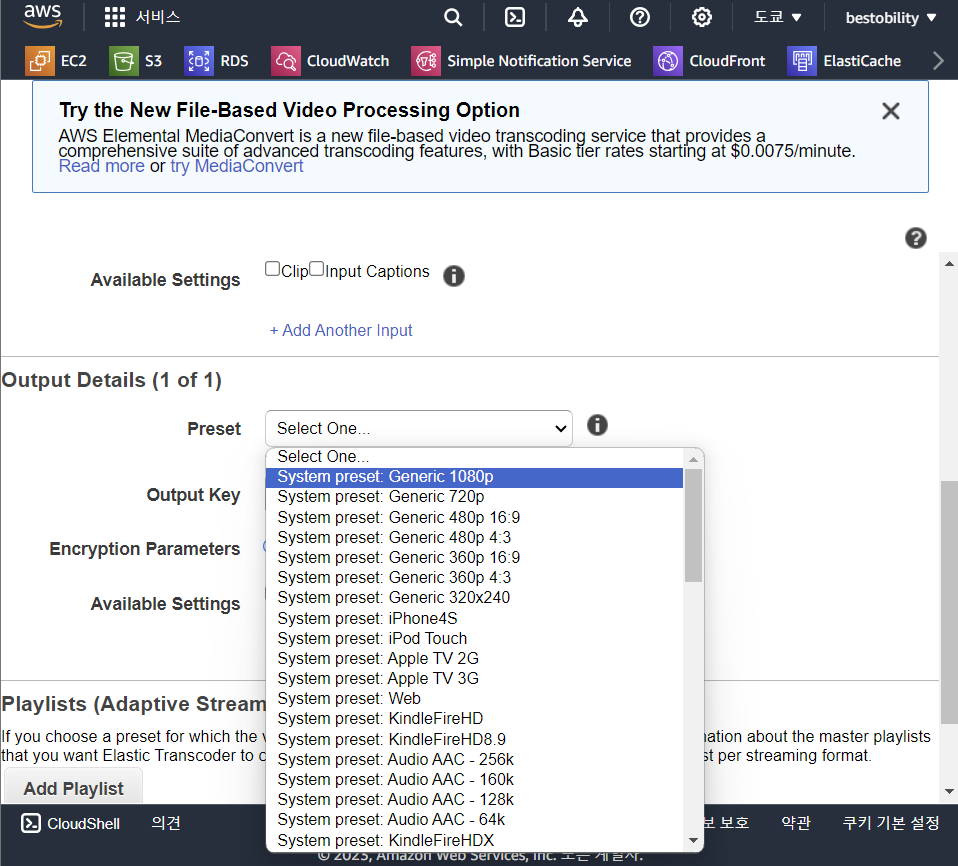Screen dimensions: 958x866
Task: Select System preset: Apple TV 3G
Action: tap(474, 678)
